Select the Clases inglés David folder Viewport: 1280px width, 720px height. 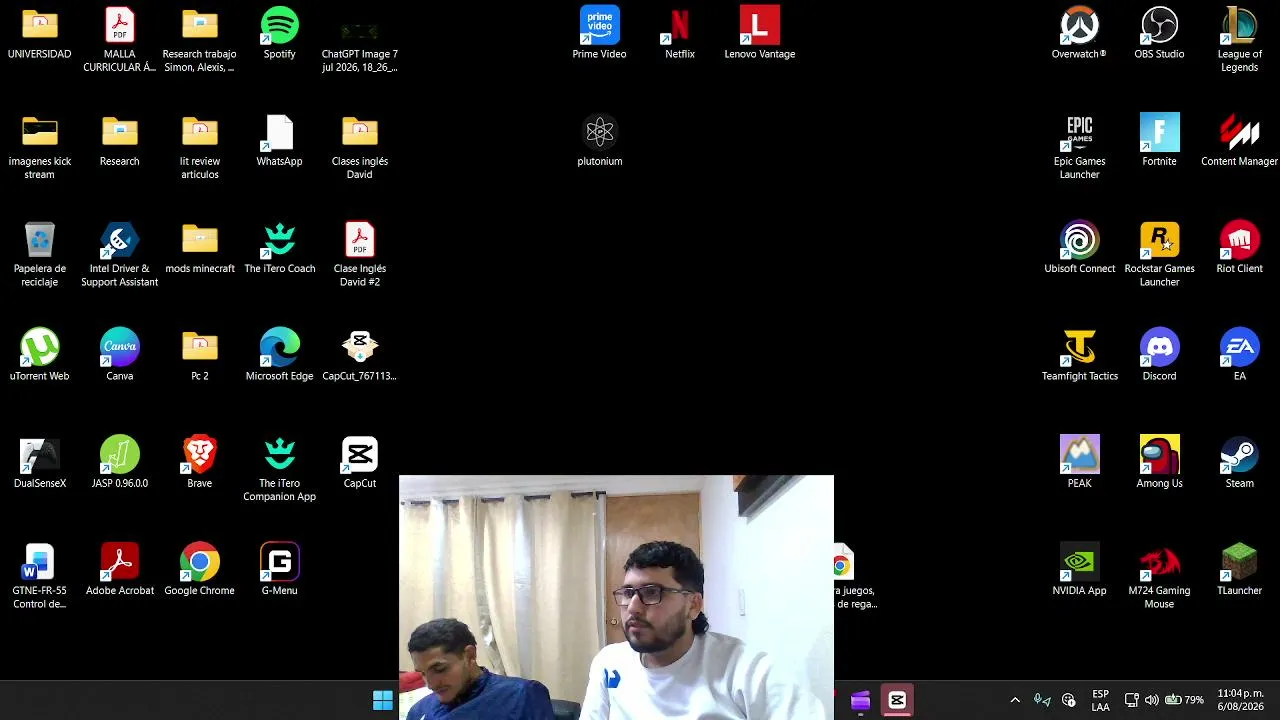(x=360, y=132)
